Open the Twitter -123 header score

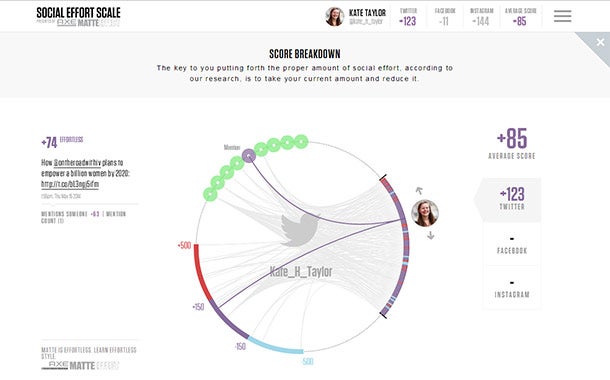coord(408,17)
